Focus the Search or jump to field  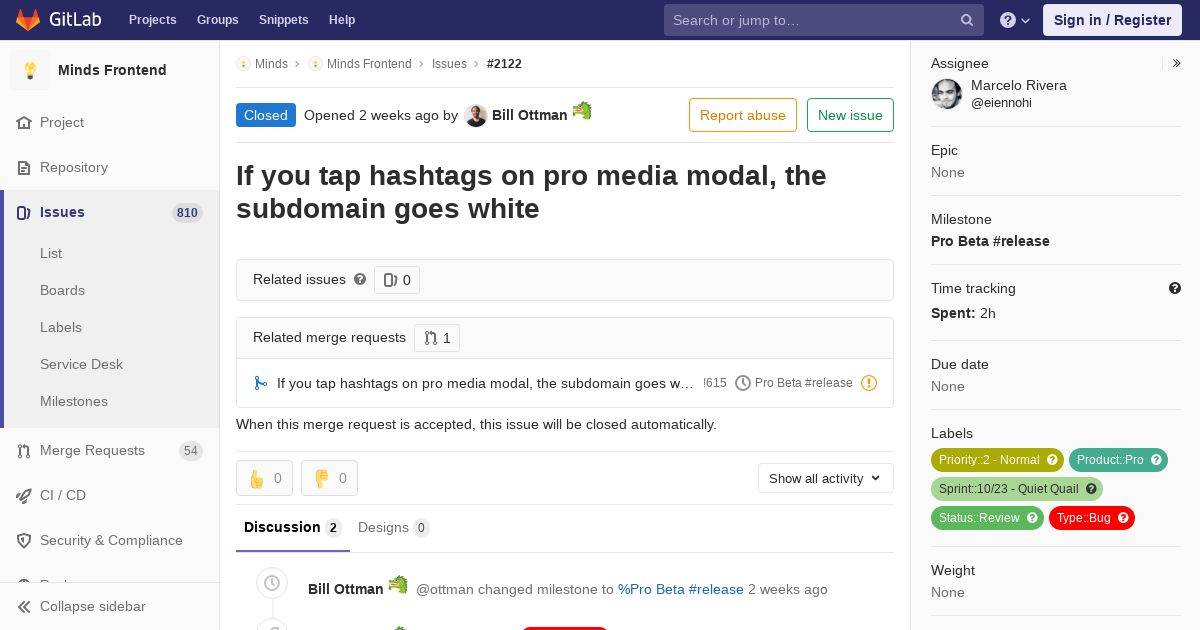coord(824,20)
